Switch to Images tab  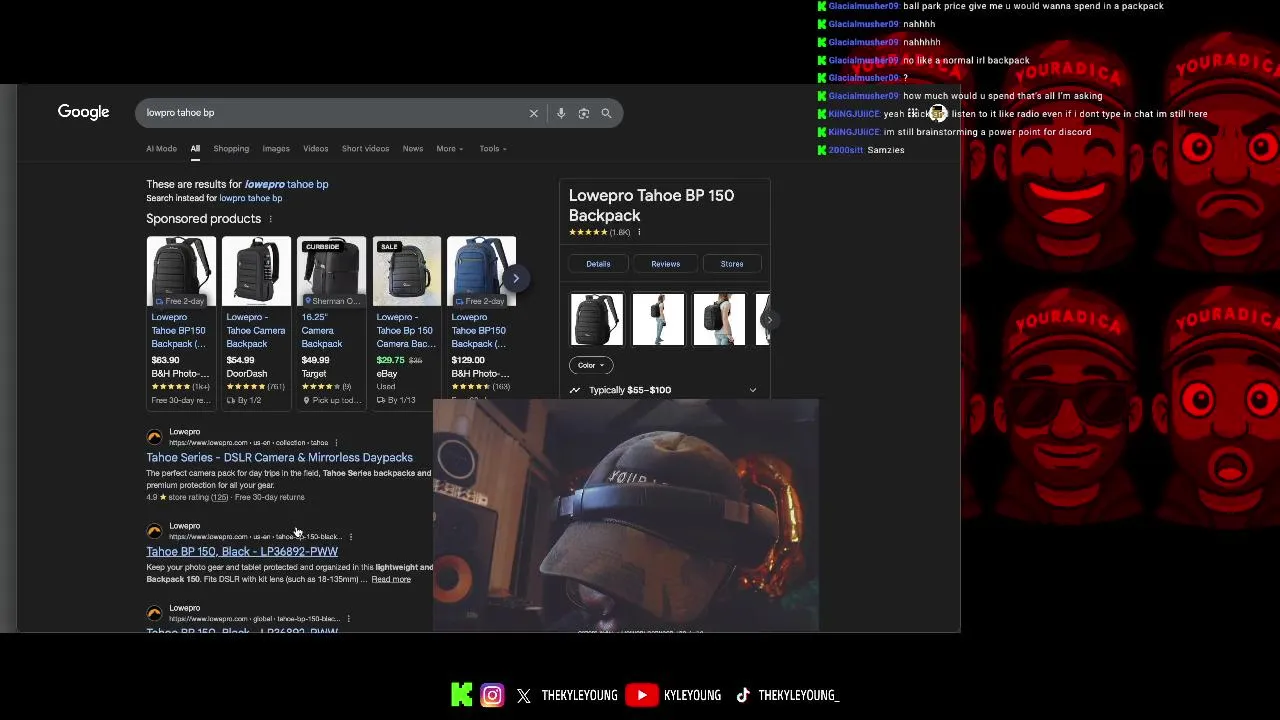point(276,149)
